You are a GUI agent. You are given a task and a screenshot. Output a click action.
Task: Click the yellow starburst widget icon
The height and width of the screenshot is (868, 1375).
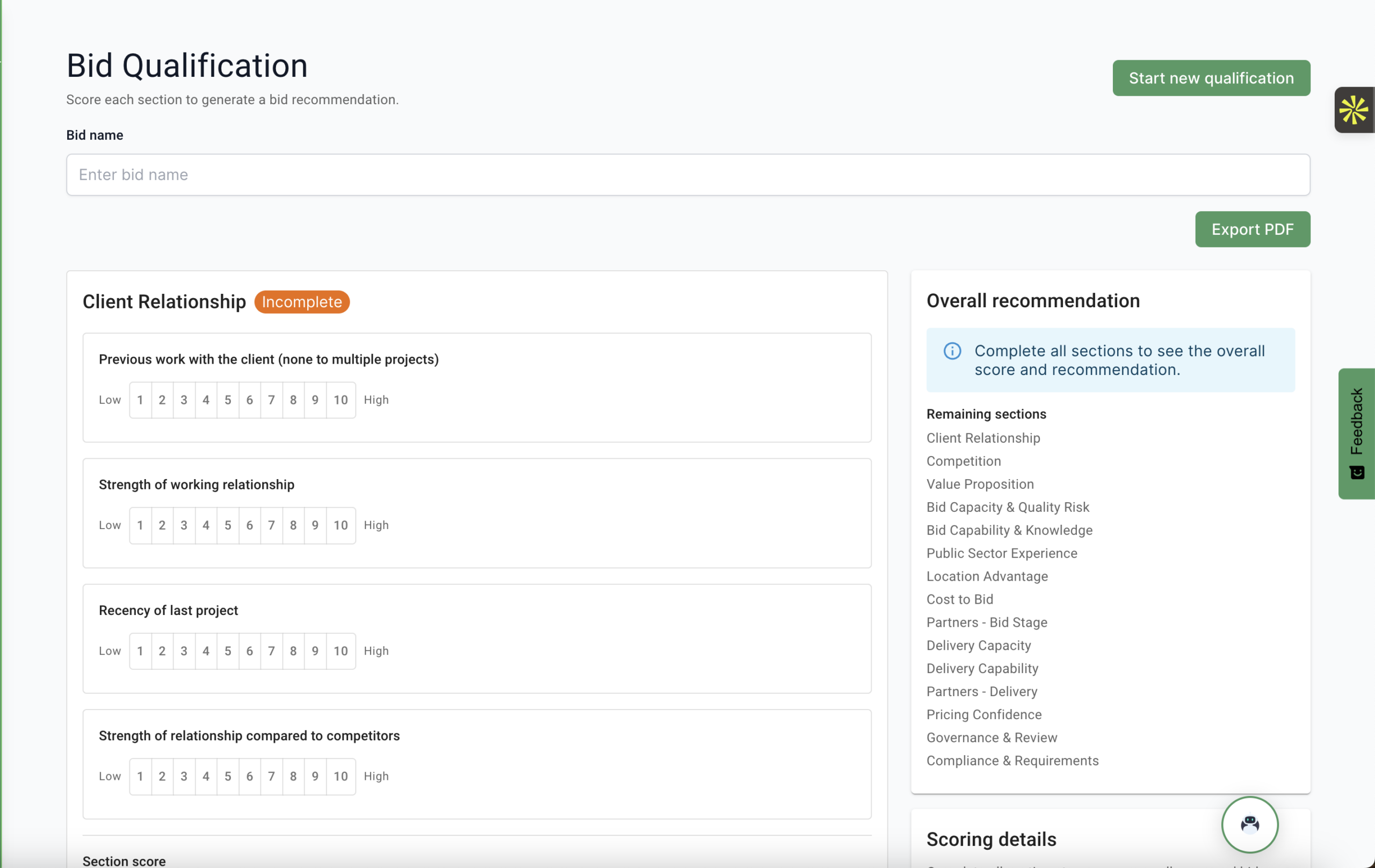point(1354,110)
